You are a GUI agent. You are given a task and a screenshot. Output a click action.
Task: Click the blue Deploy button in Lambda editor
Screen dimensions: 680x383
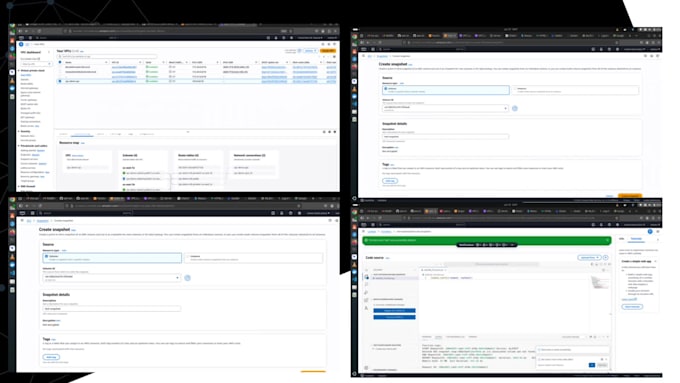[394, 311]
